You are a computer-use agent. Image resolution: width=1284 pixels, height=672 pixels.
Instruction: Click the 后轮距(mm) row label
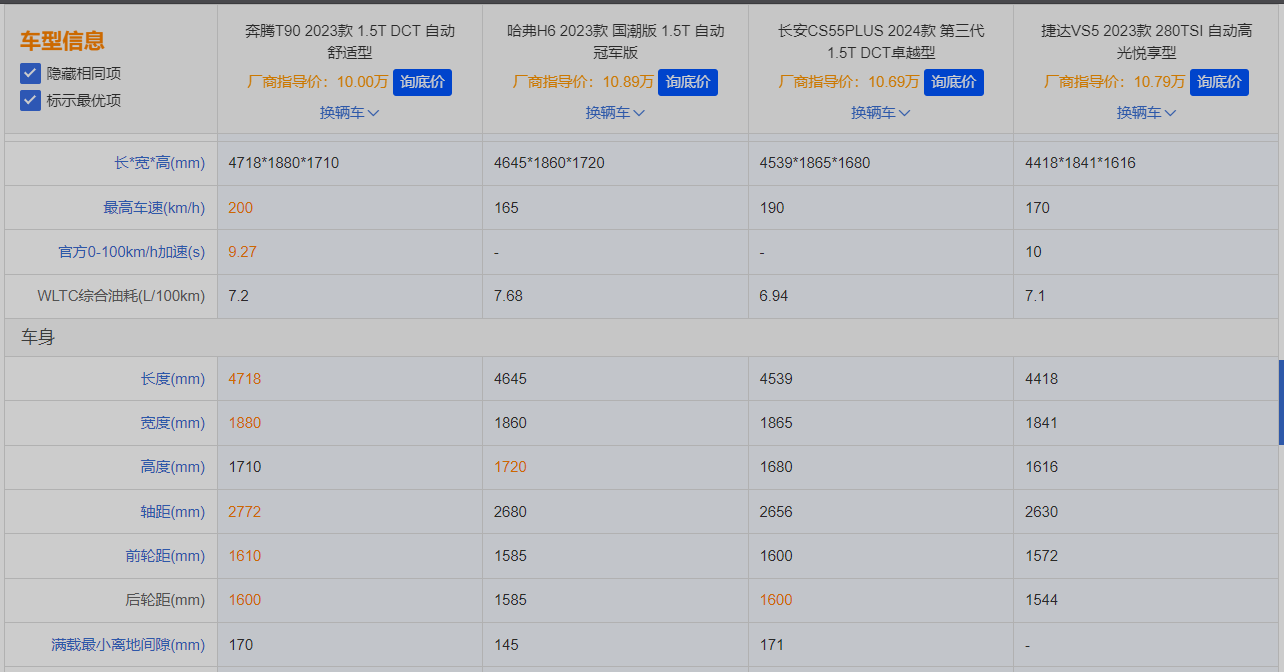tap(166, 600)
